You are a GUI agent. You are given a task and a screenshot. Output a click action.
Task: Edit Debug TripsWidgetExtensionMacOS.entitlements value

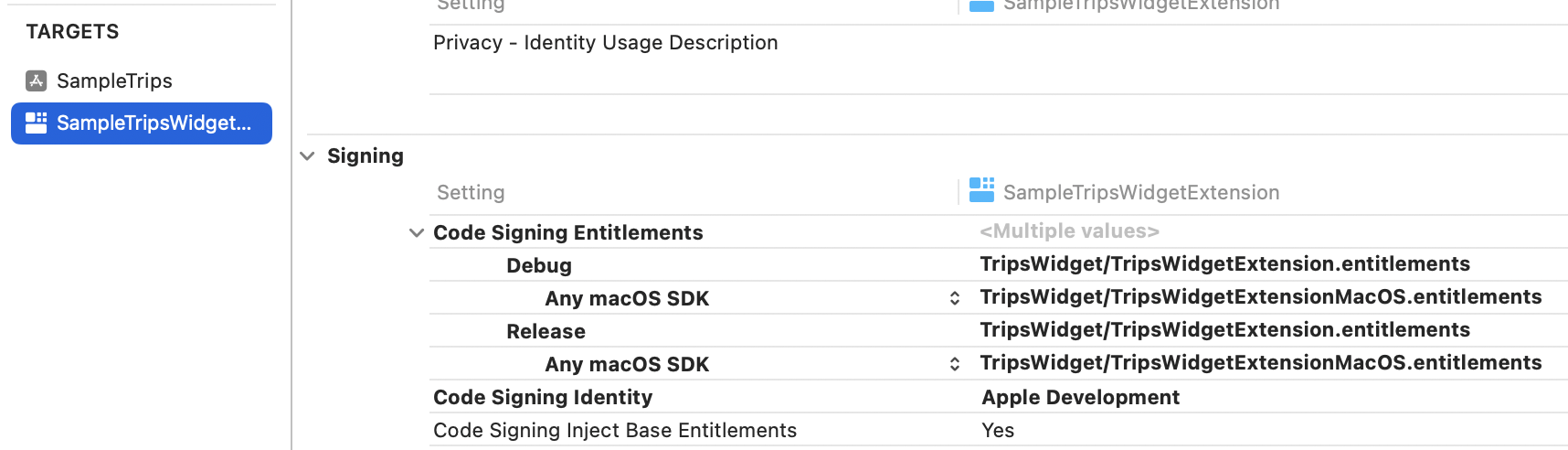(1261, 297)
